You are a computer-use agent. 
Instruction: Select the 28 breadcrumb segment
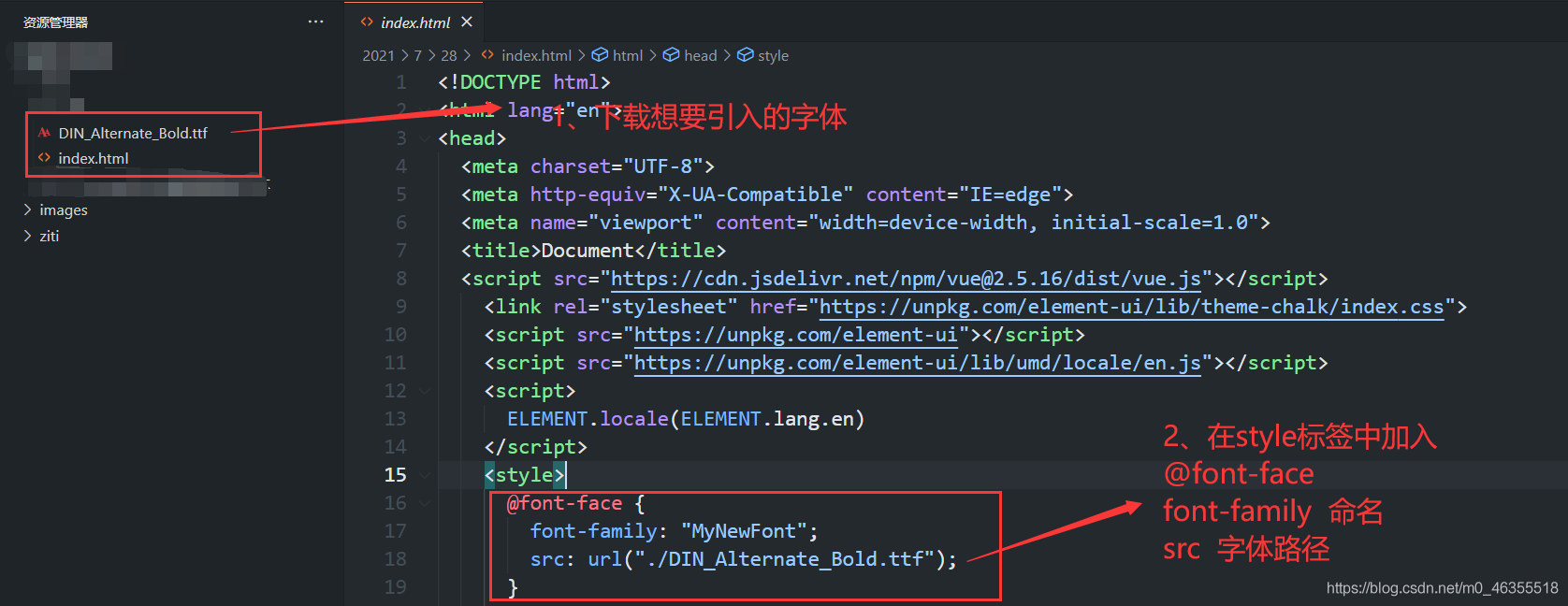(x=449, y=56)
